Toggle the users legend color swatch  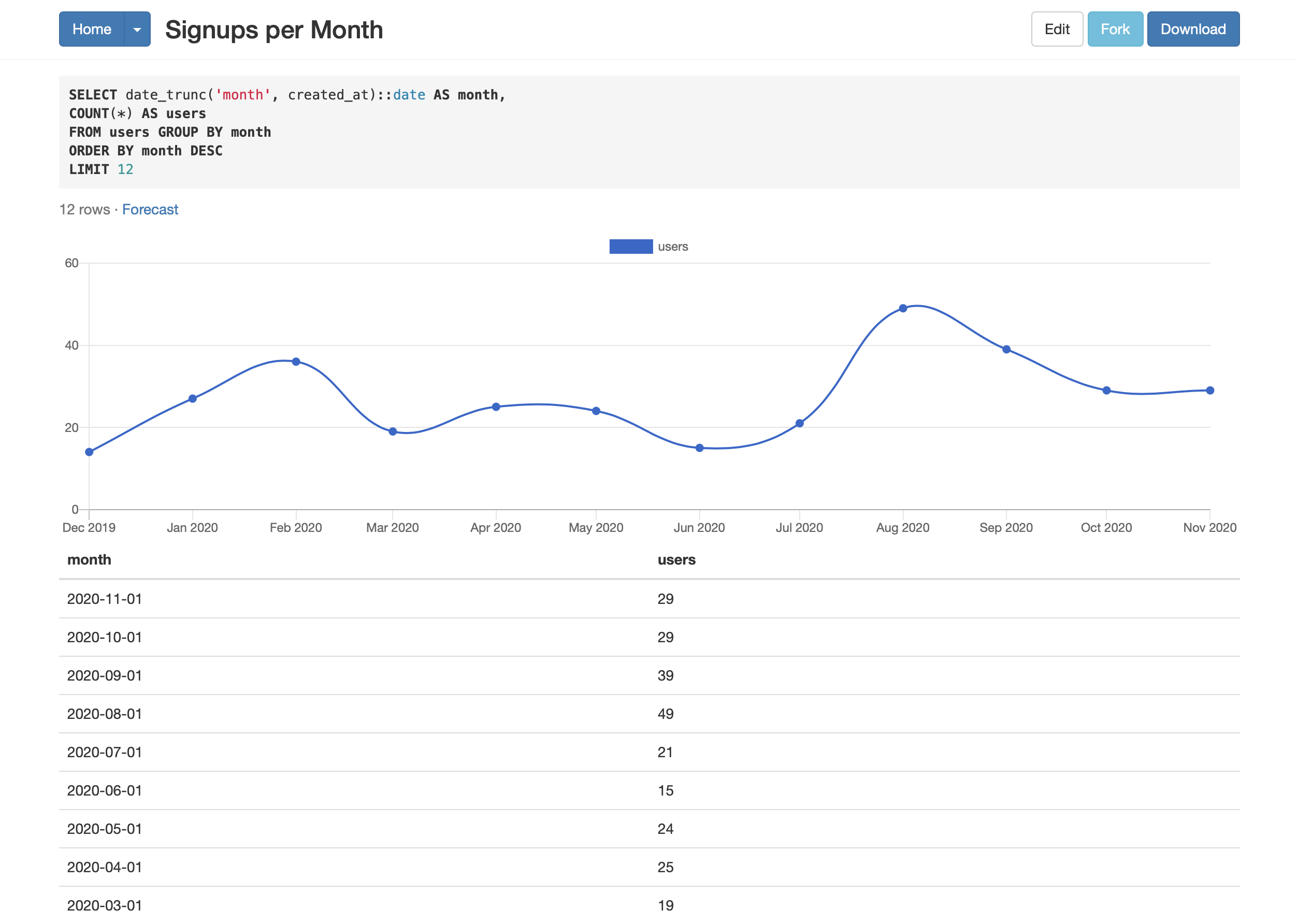(x=631, y=247)
